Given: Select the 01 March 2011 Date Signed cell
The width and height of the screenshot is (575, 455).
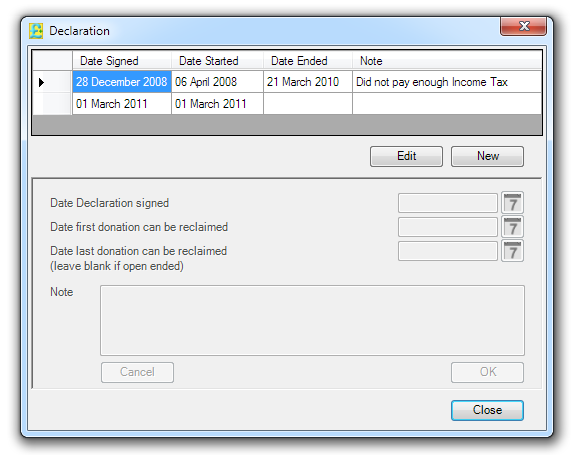Looking at the screenshot, I should (x=122, y=104).
